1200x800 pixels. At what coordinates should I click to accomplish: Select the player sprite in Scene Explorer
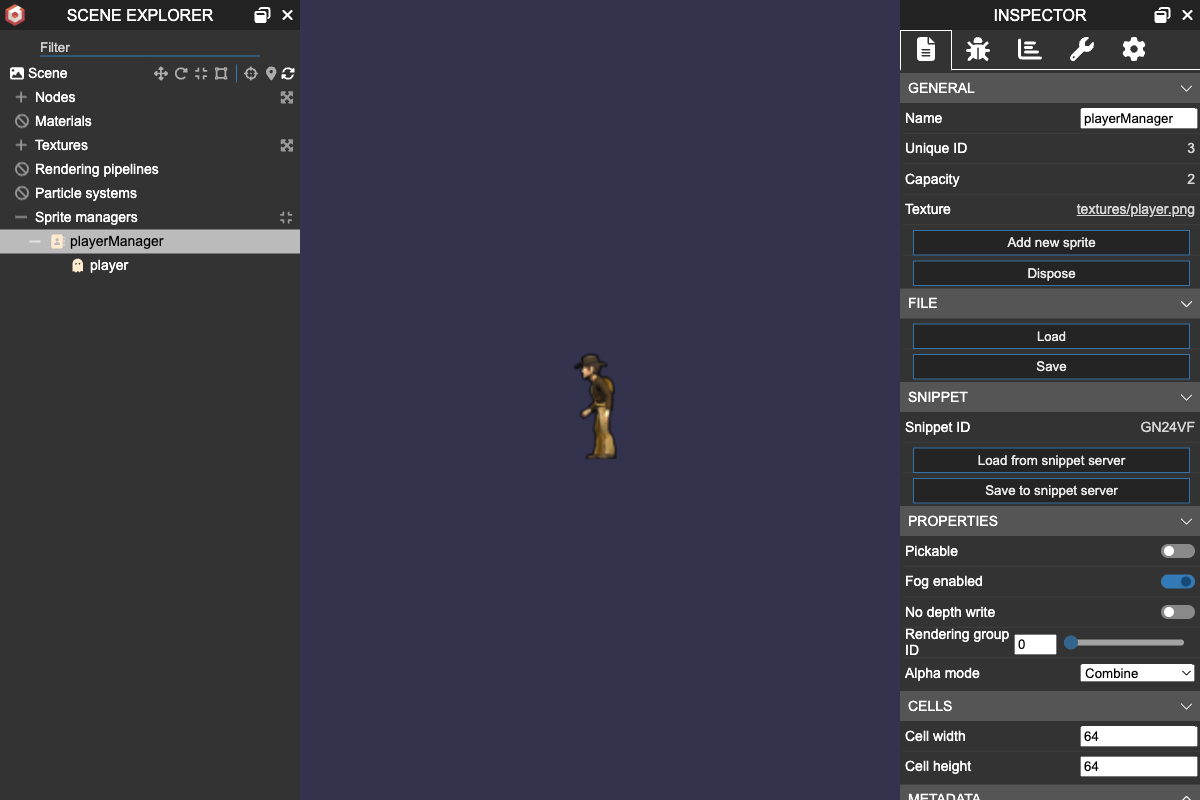tap(108, 265)
